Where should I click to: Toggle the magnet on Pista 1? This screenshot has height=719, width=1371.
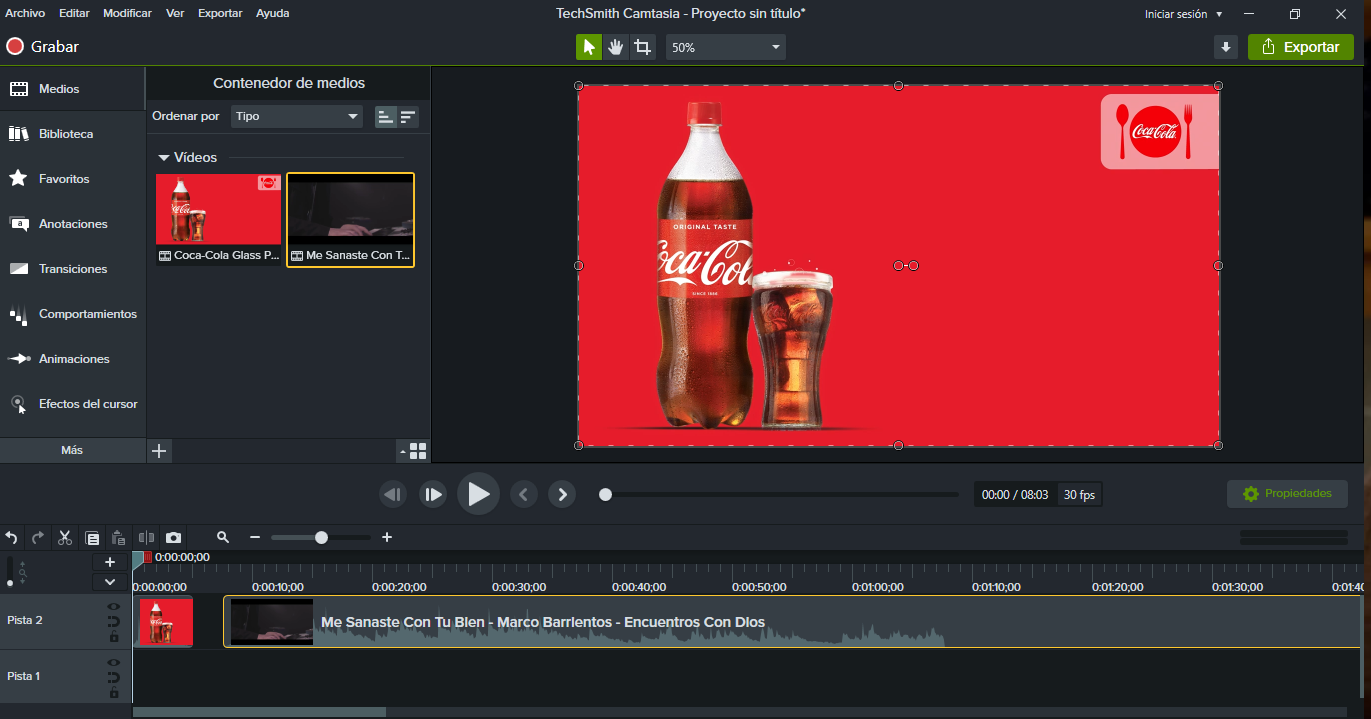(114, 677)
